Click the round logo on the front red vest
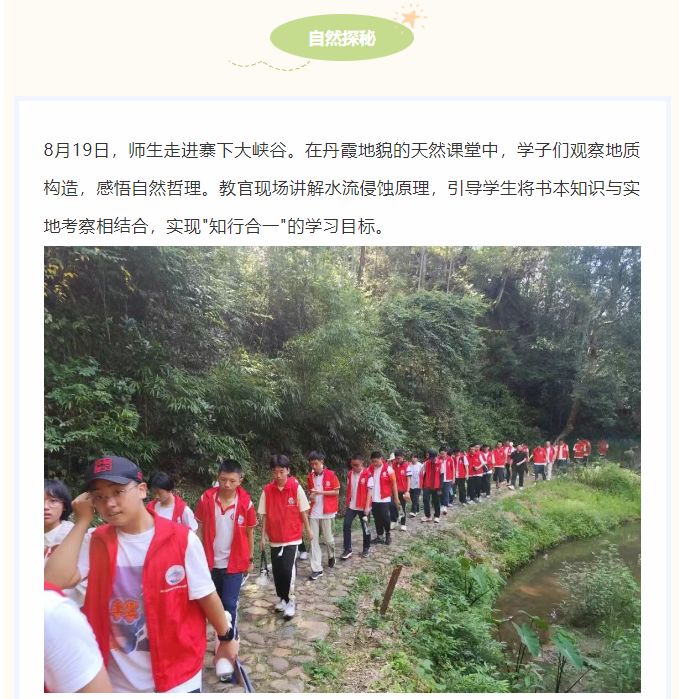 point(175,575)
